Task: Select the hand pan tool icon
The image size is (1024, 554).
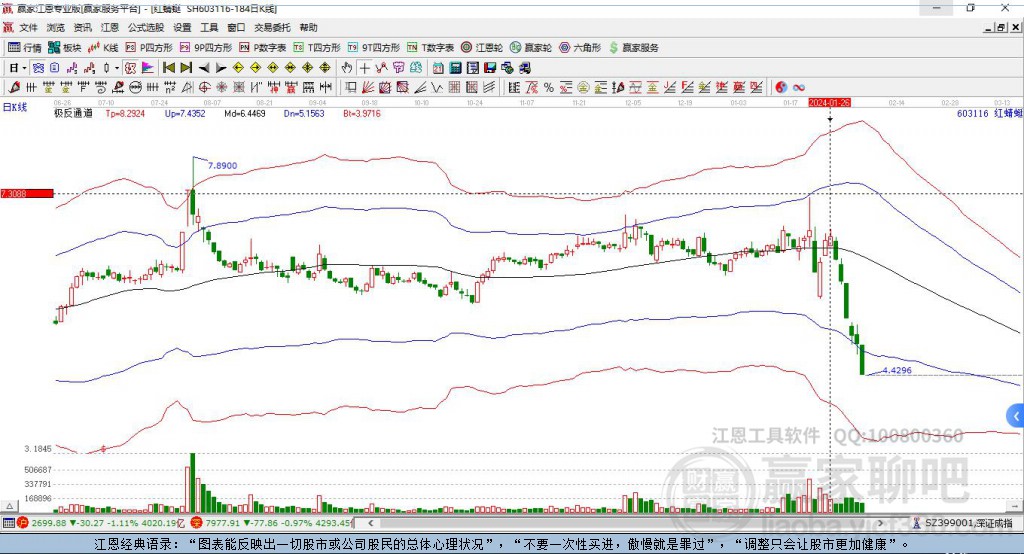Action: click(347, 68)
